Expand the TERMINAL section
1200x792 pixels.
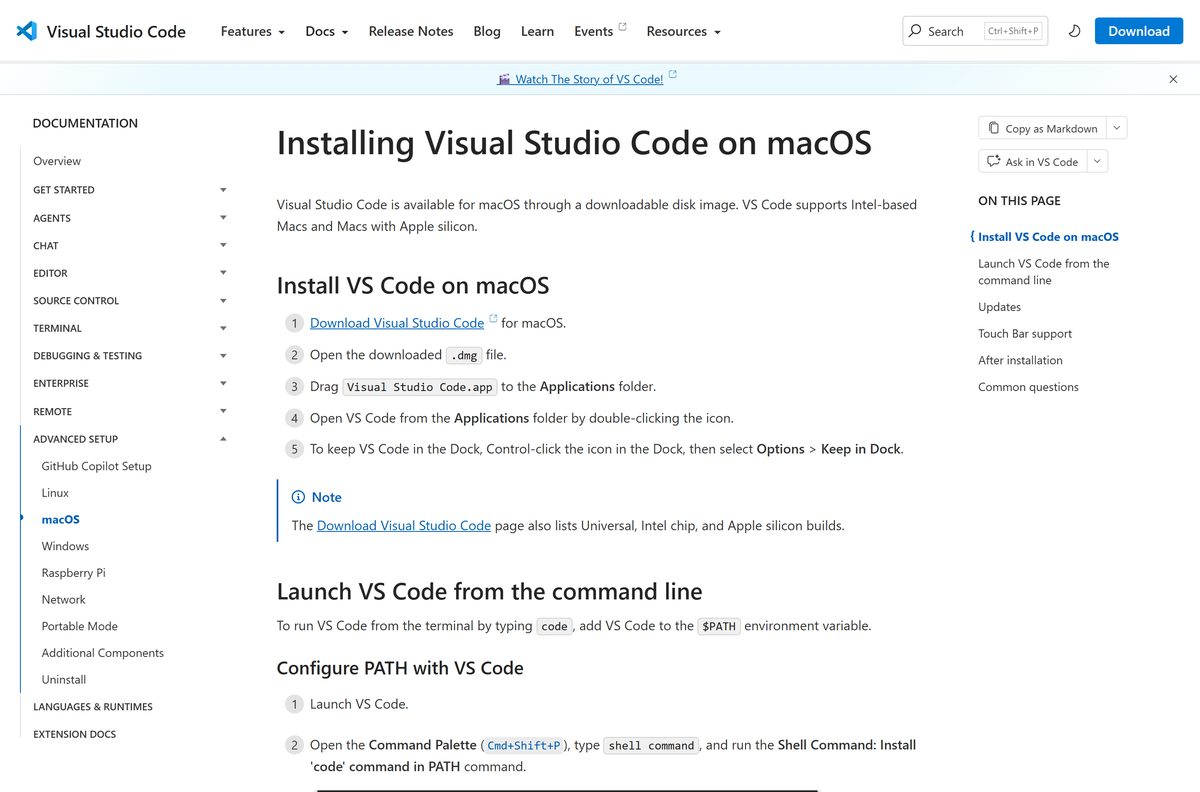click(x=130, y=328)
